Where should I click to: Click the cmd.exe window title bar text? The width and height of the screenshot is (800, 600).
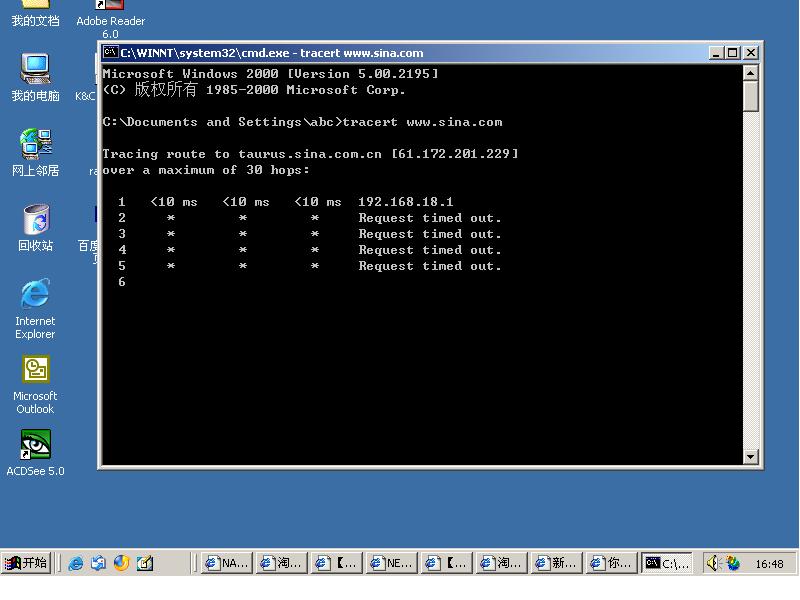pyautogui.click(x=272, y=53)
